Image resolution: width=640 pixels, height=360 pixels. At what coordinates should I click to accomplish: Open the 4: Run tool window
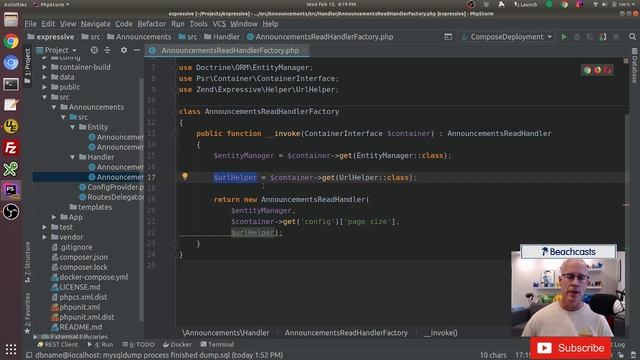(x=100, y=344)
